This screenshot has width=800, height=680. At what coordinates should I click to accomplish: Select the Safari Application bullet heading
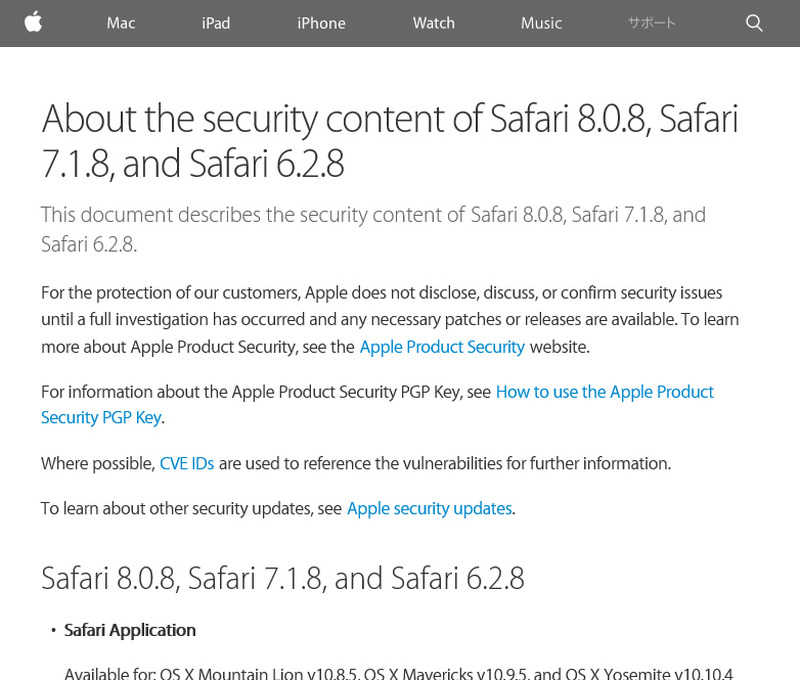tap(130, 630)
